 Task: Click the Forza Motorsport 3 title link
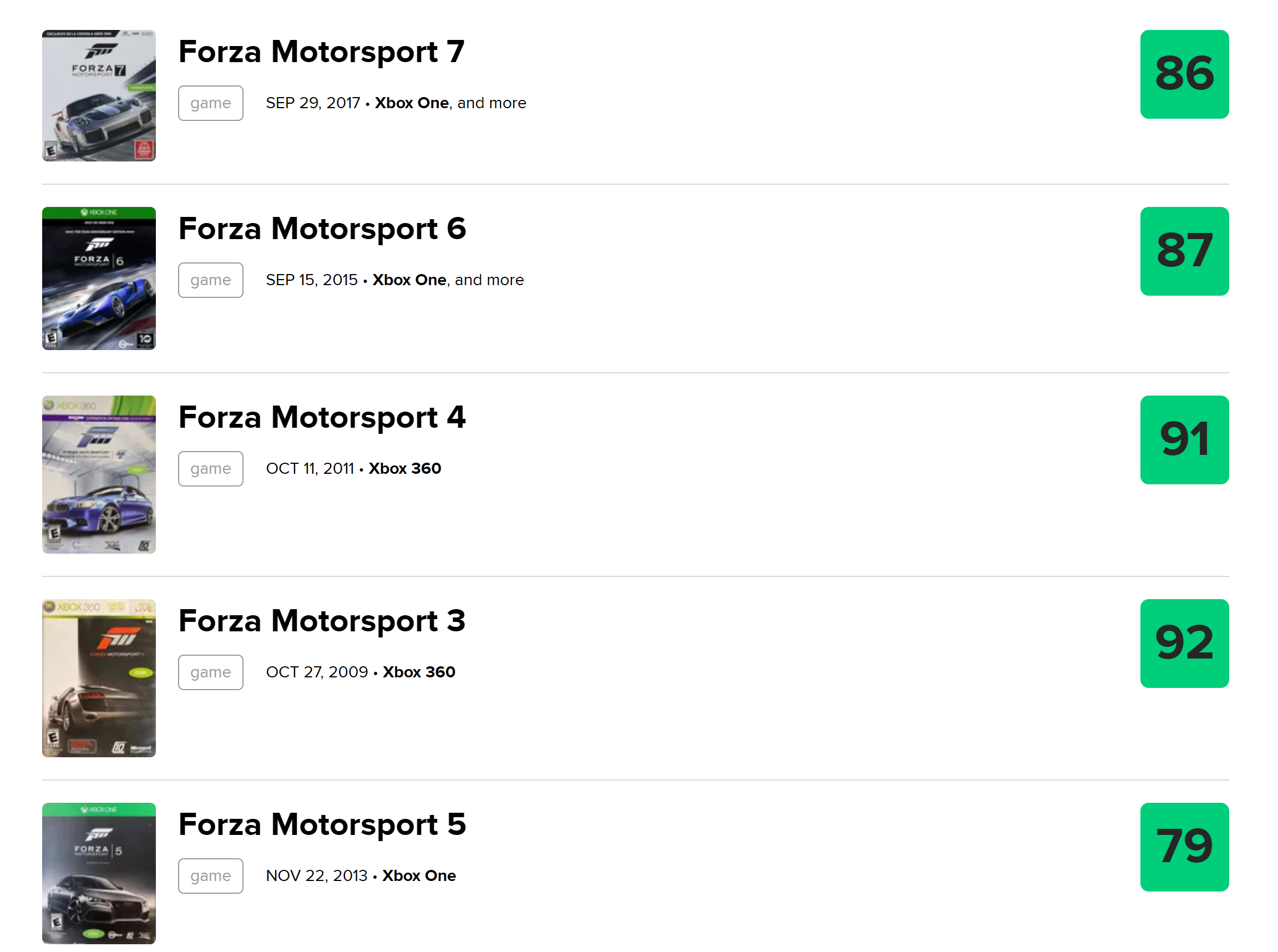click(322, 621)
